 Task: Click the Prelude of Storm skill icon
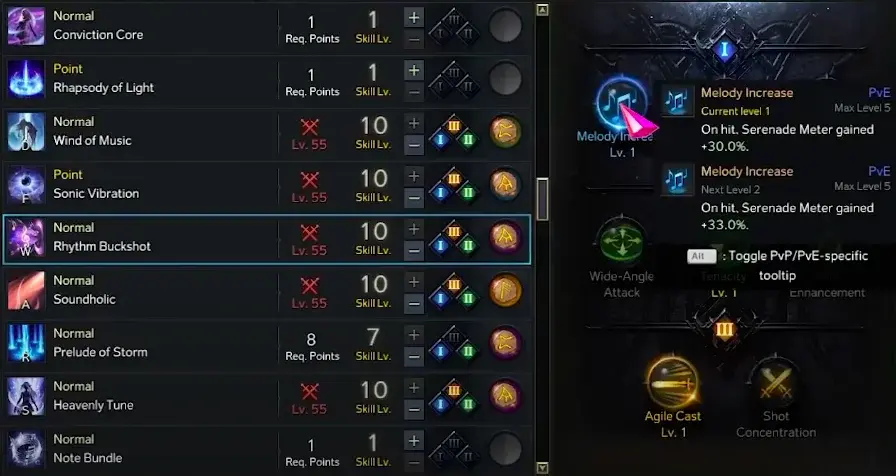coord(26,343)
